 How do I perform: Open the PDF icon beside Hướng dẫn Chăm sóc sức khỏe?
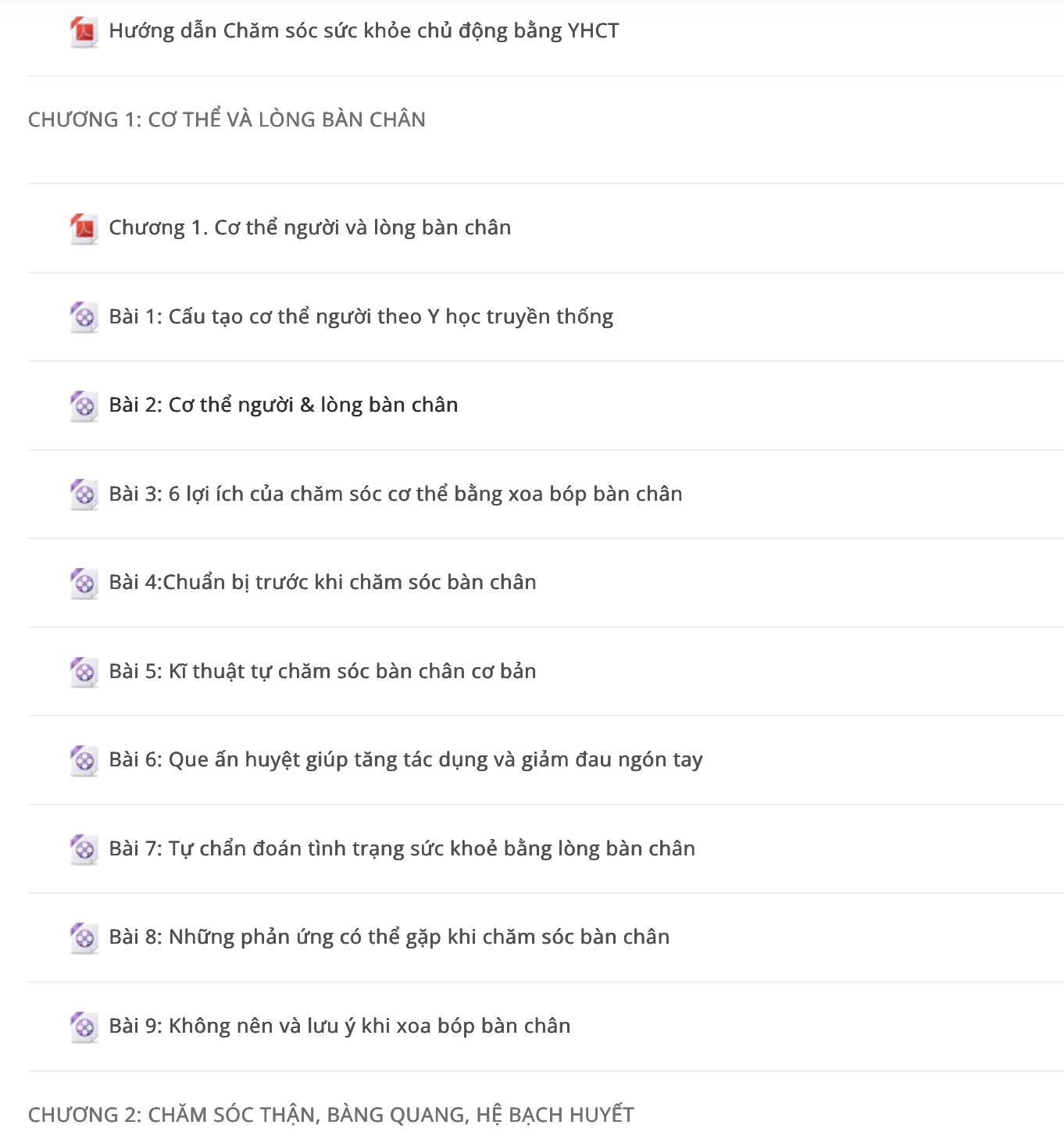point(84,32)
